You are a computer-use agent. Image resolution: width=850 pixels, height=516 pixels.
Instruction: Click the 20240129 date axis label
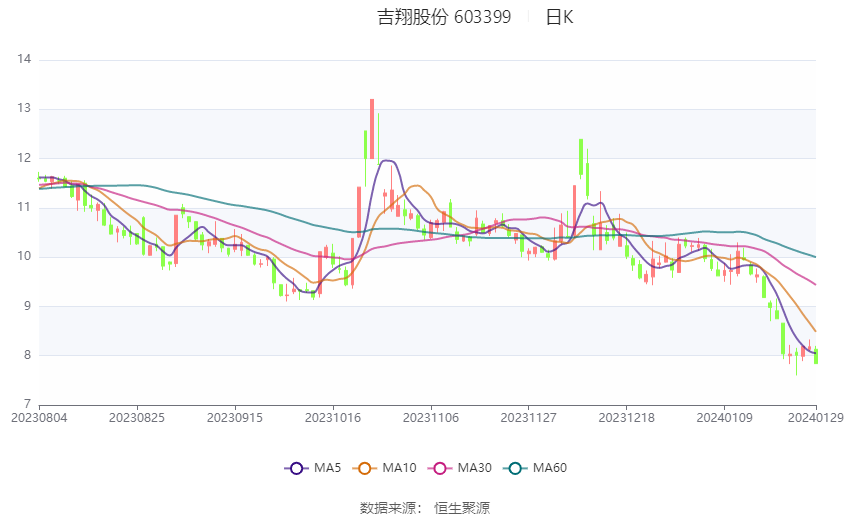pyautogui.click(x=816, y=418)
